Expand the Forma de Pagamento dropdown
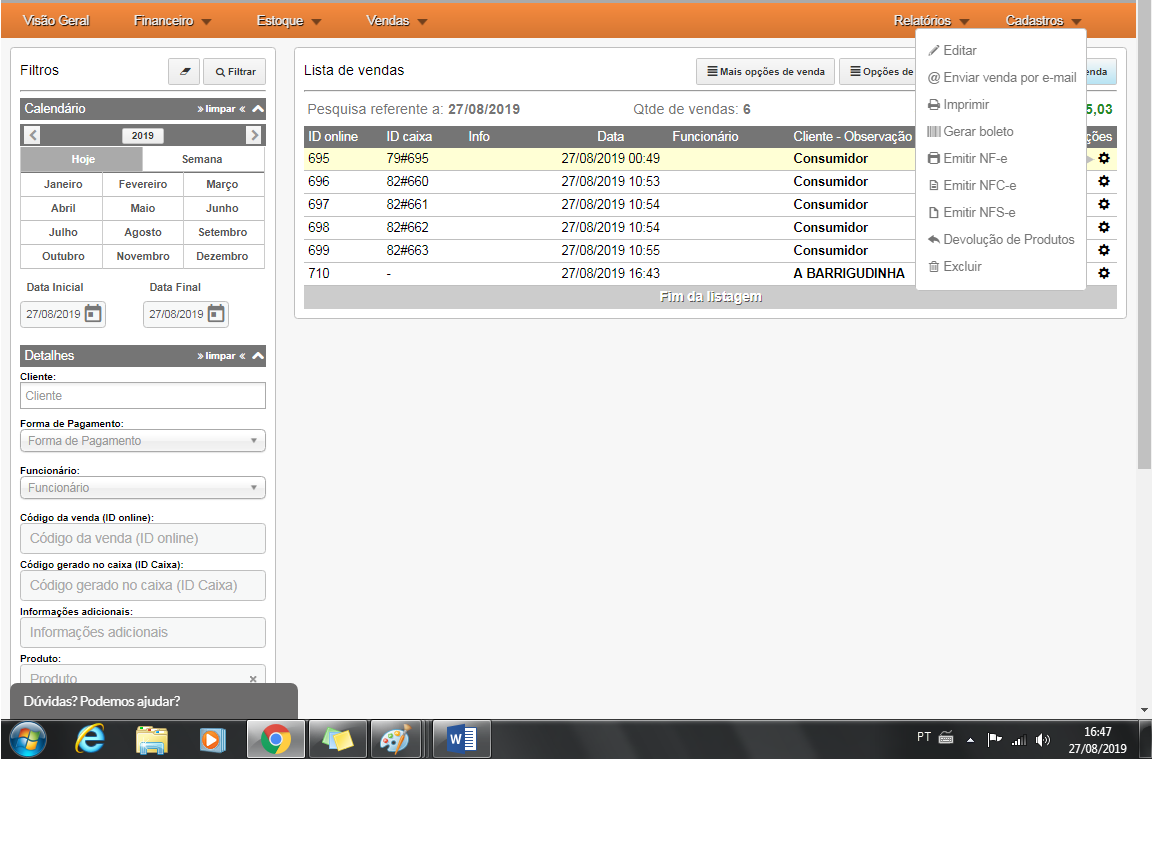Screen dimensions: 1152x864 click(x=143, y=441)
